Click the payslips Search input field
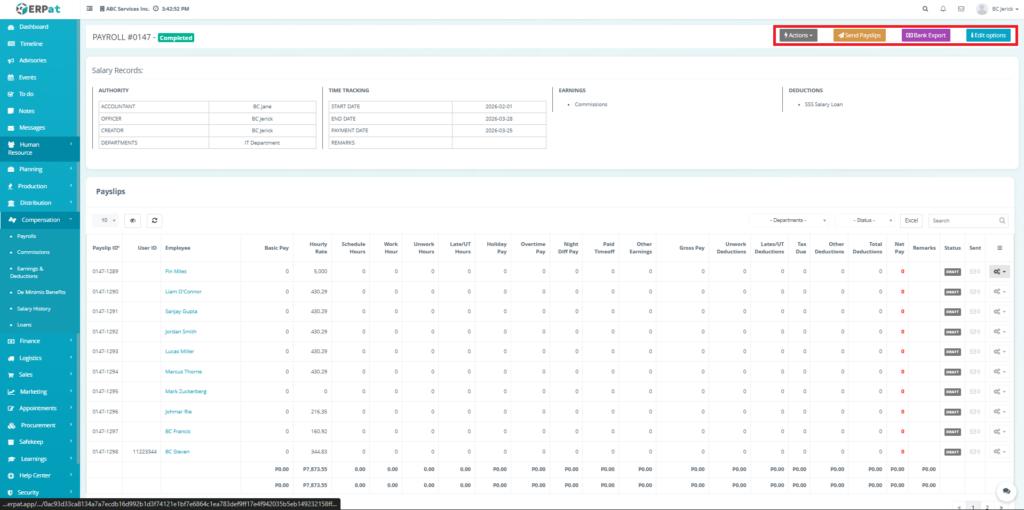 tap(962, 220)
